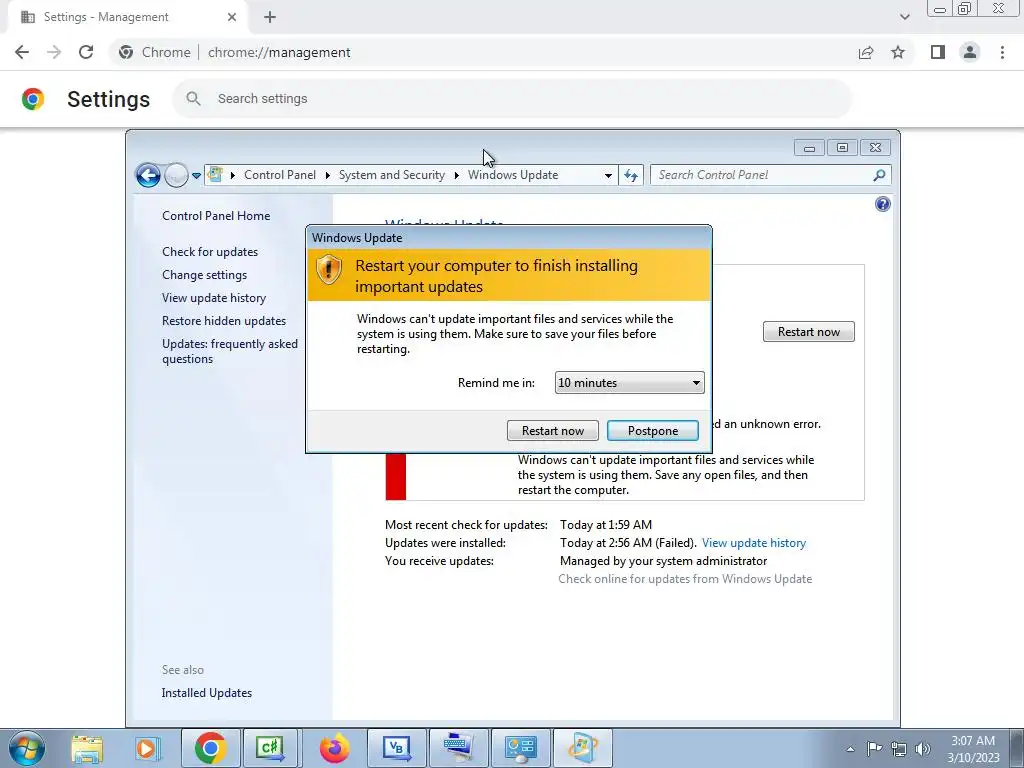This screenshot has height=768, width=1024.
Task: Click network tray icon
Action: (899, 749)
